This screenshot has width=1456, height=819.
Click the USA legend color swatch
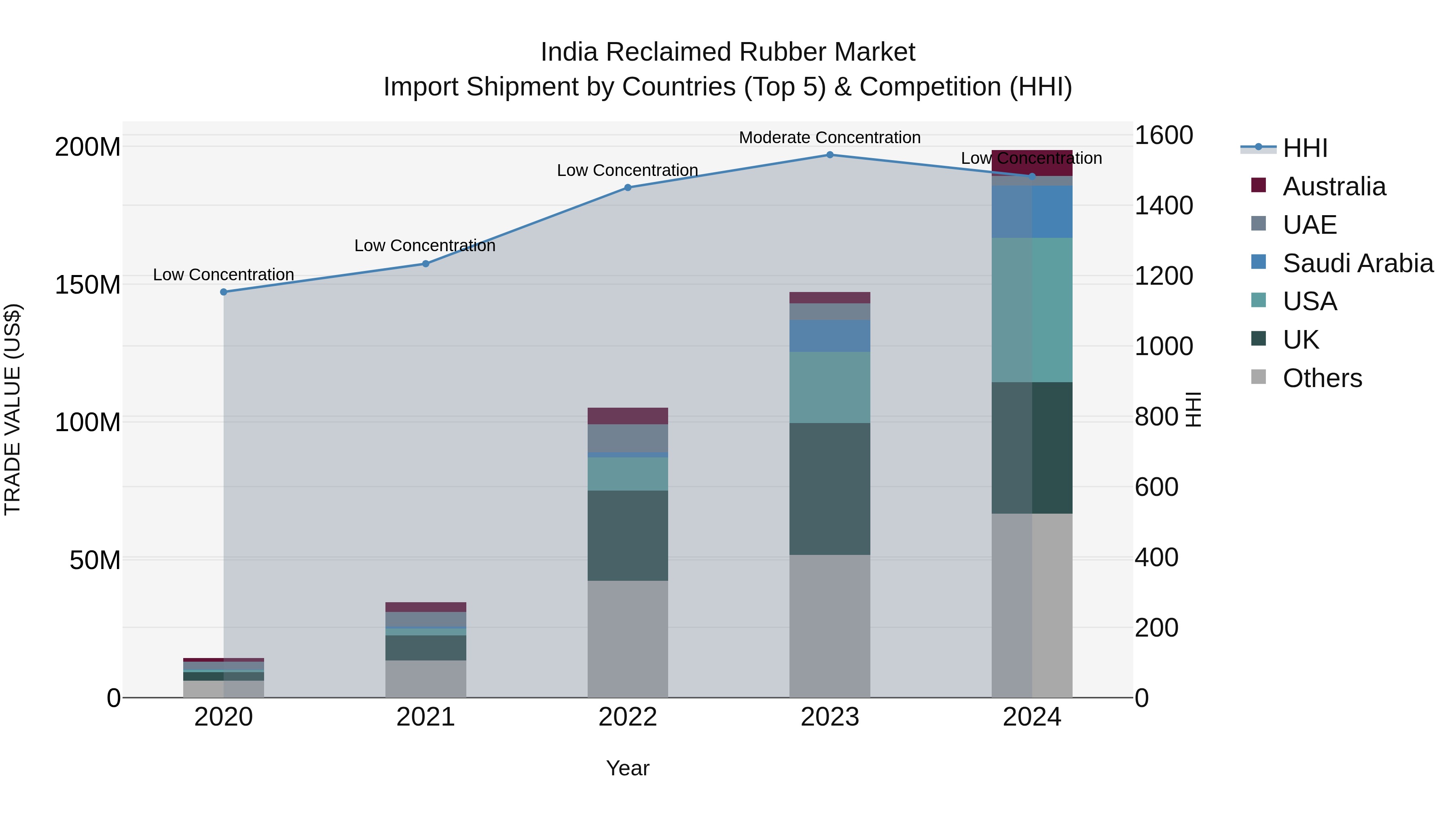tap(1259, 301)
